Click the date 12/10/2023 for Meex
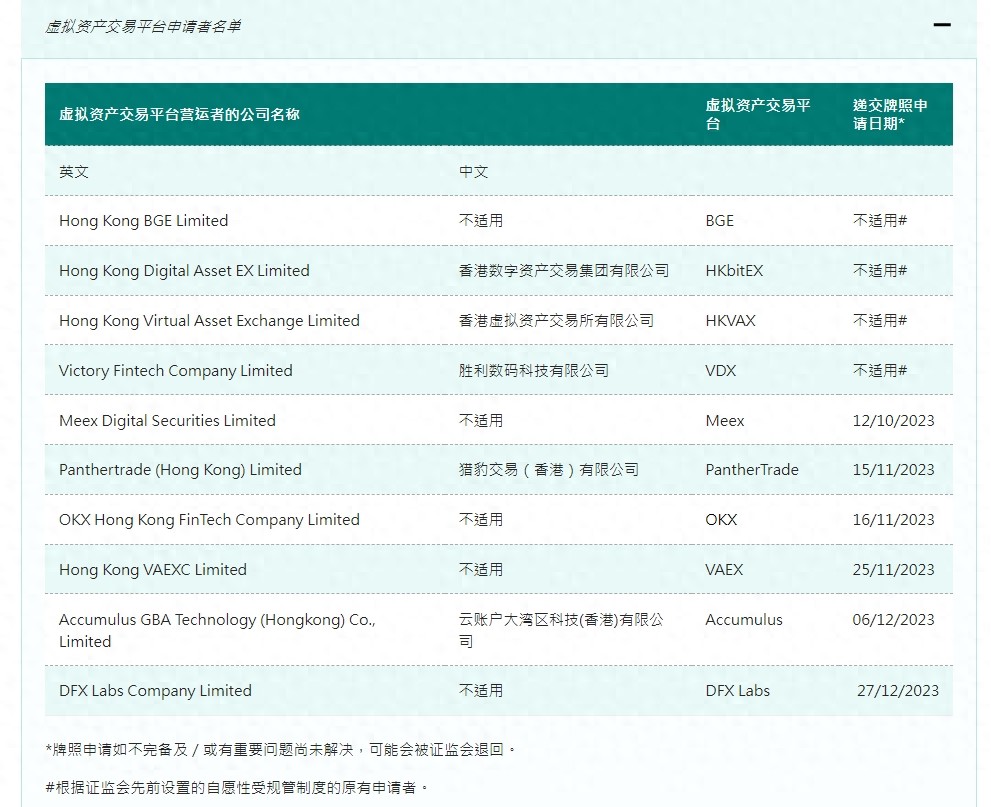 [886, 420]
